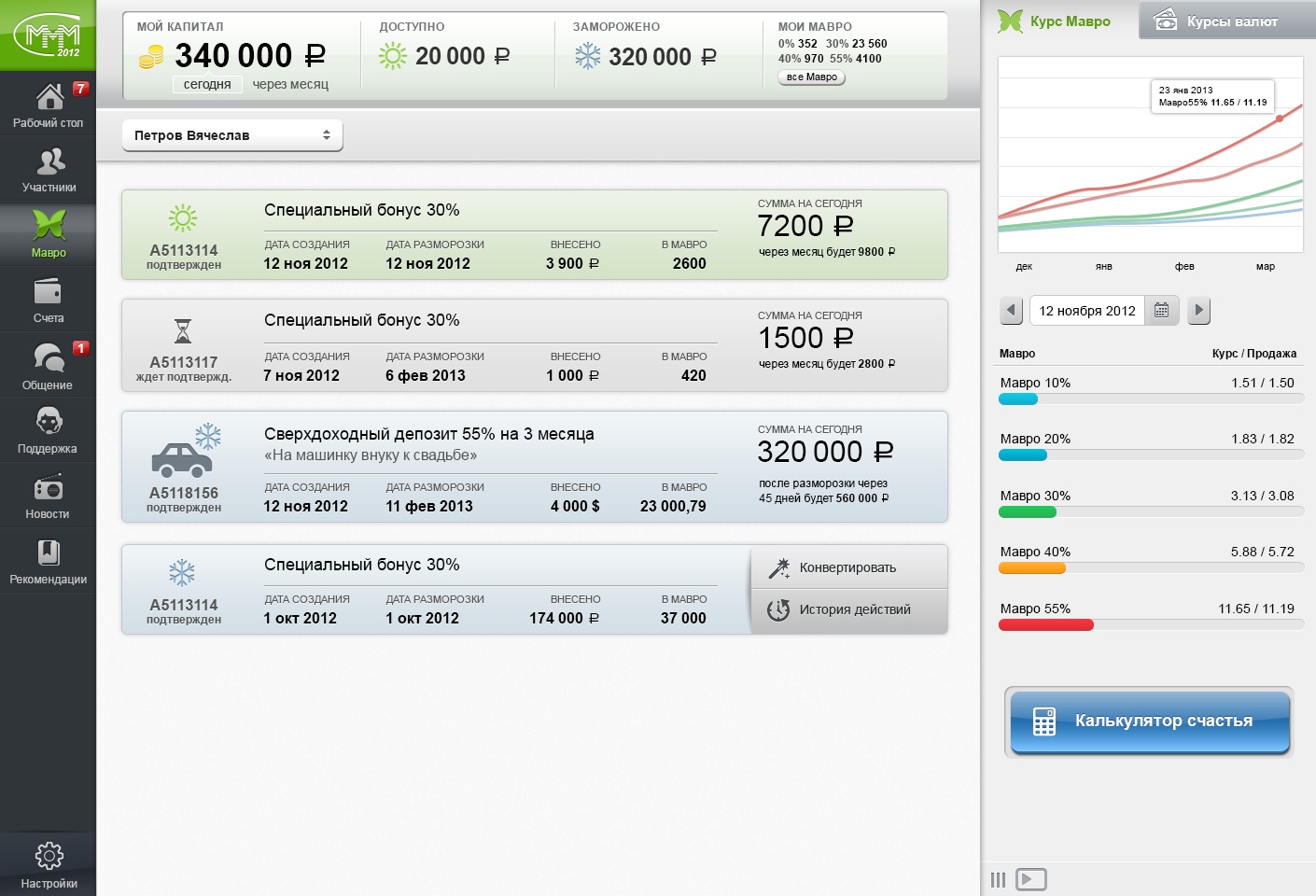
Task: Click sun status icon of card 7200 ₽
Action: click(x=183, y=218)
